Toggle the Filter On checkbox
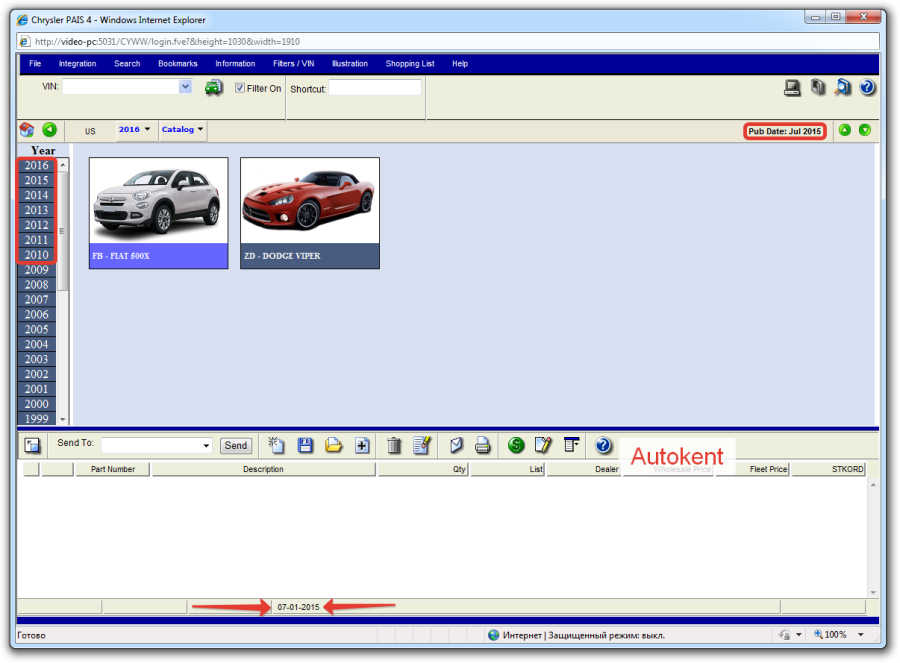The width and height of the screenshot is (900, 663). tap(240, 88)
